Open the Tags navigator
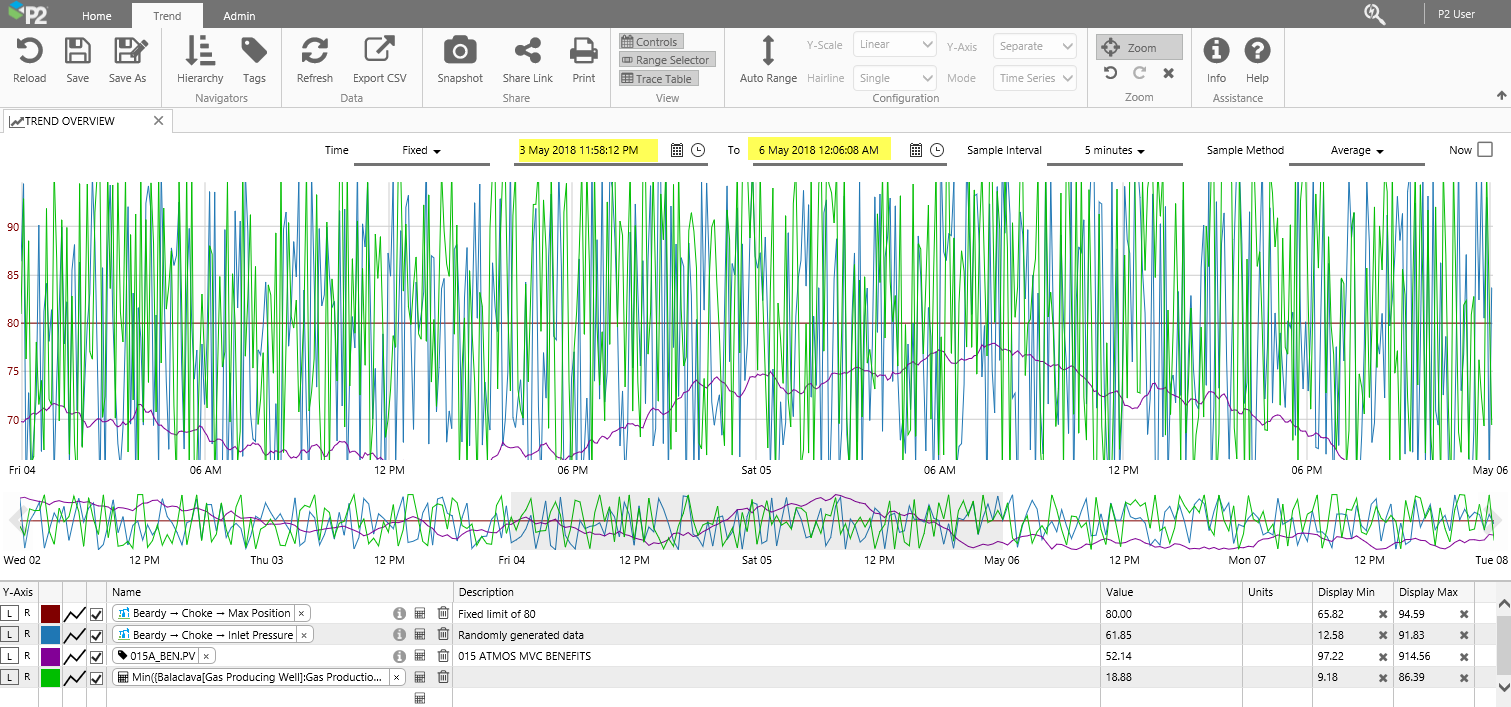1511x707 pixels. [254, 52]
